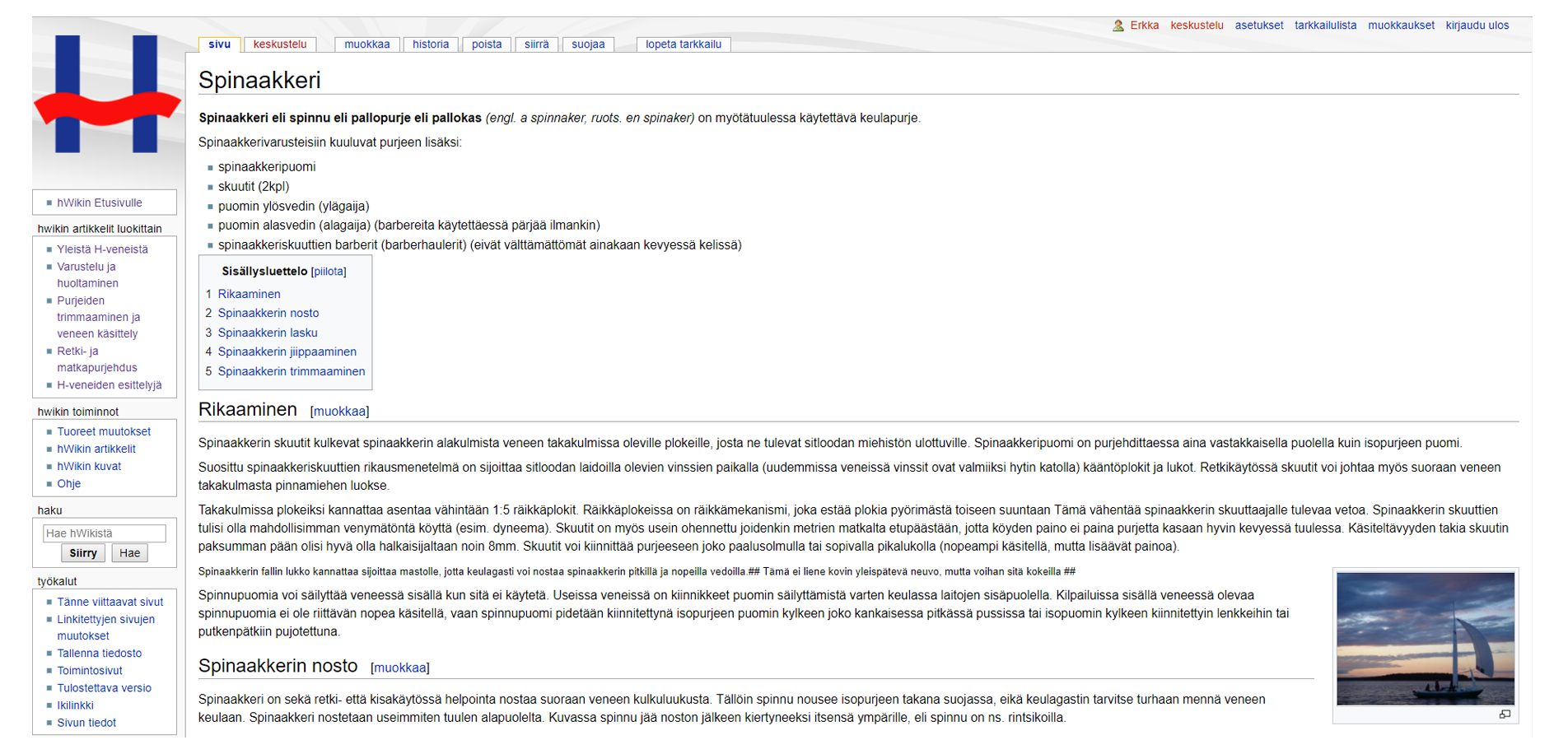Log out via kirjaudu ulos
The width and height of the screenshot is (1568, 754).
click(1477, 25)
